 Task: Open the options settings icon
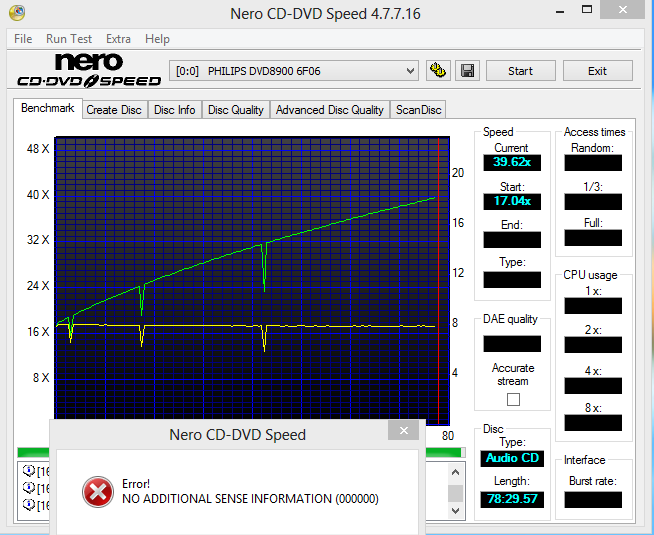tap(438, 70)
